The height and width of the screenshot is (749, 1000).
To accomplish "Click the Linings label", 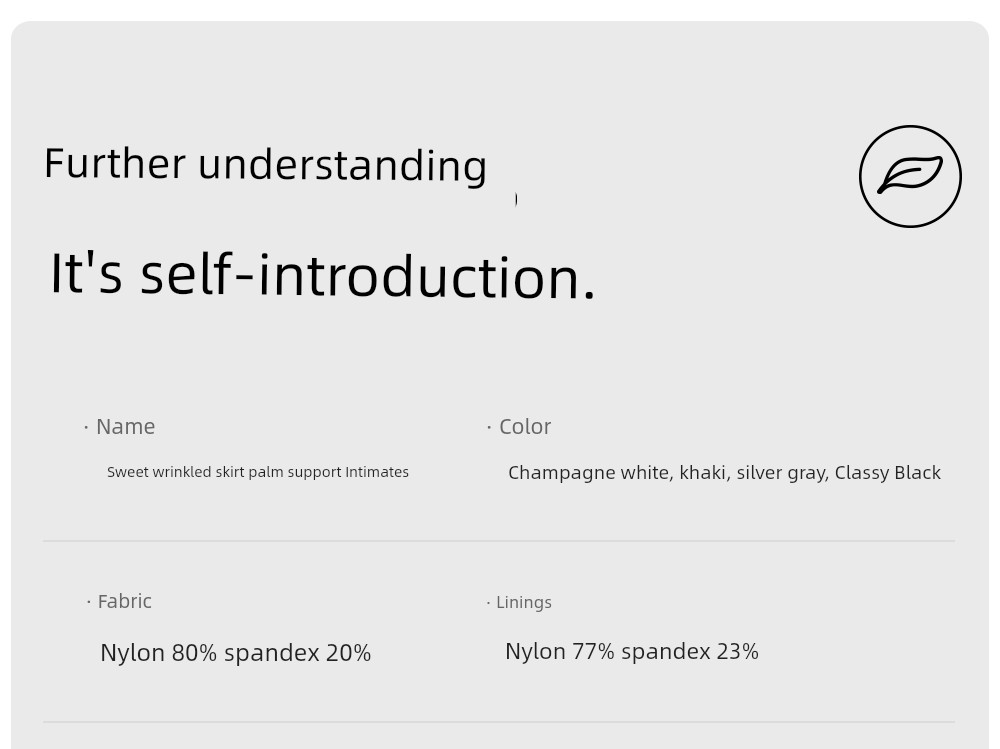I will [524, 602].
